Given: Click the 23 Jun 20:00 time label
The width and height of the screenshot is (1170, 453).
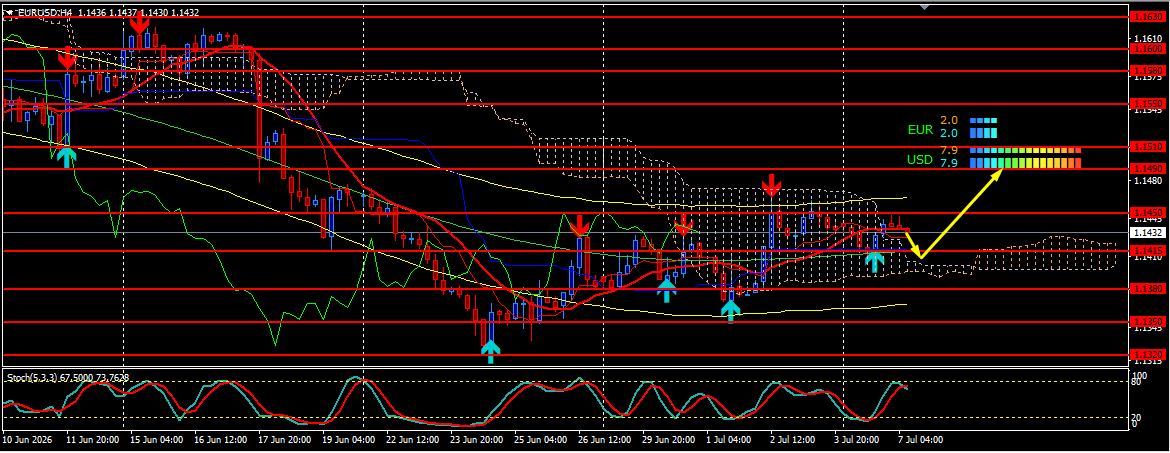Looking at the screenshot, I should tap(476, 440).
